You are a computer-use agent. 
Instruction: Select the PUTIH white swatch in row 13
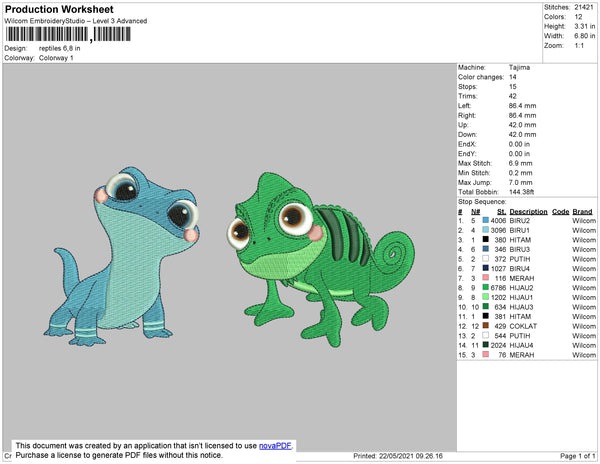(486, 335)
